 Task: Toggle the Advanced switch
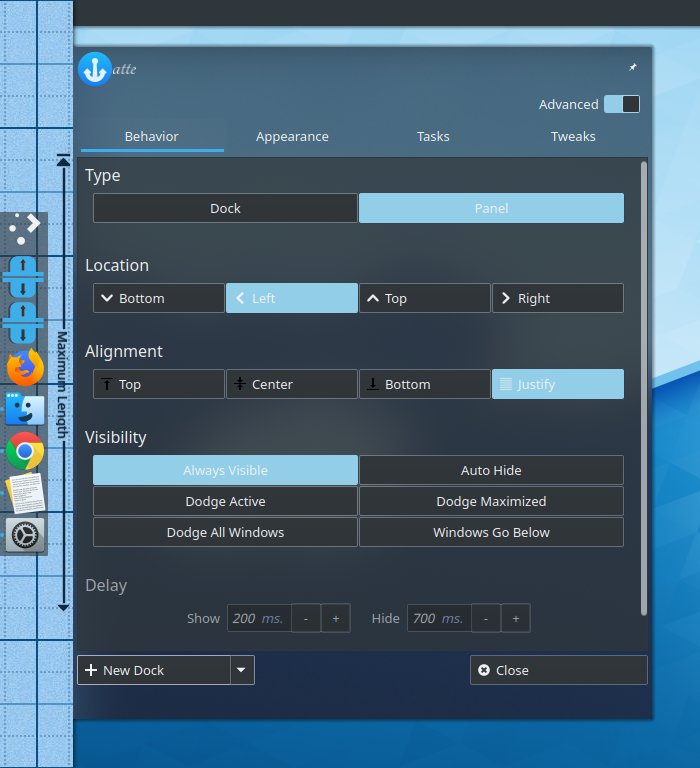621,104
